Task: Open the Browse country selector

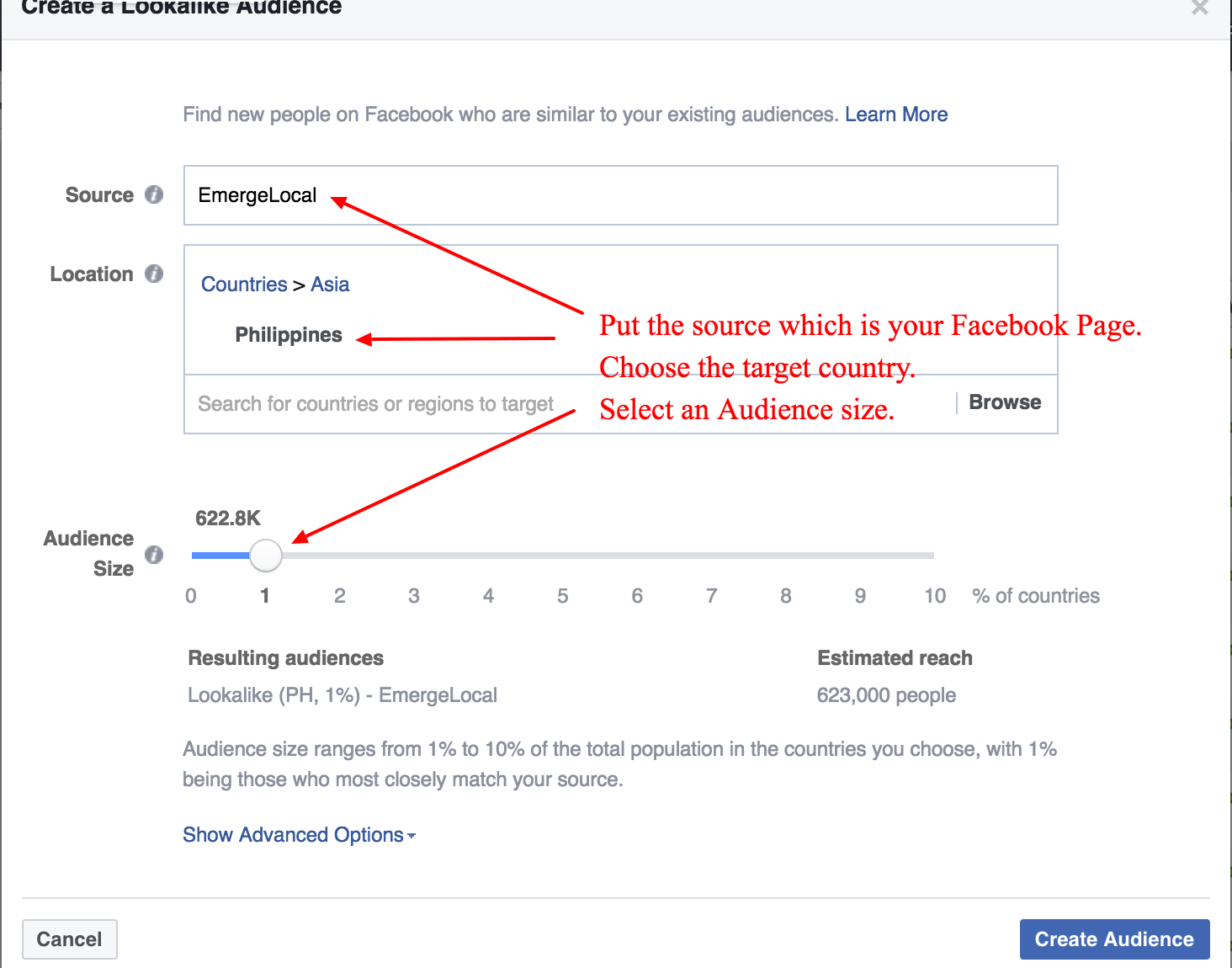Action: click(1005, 402)
